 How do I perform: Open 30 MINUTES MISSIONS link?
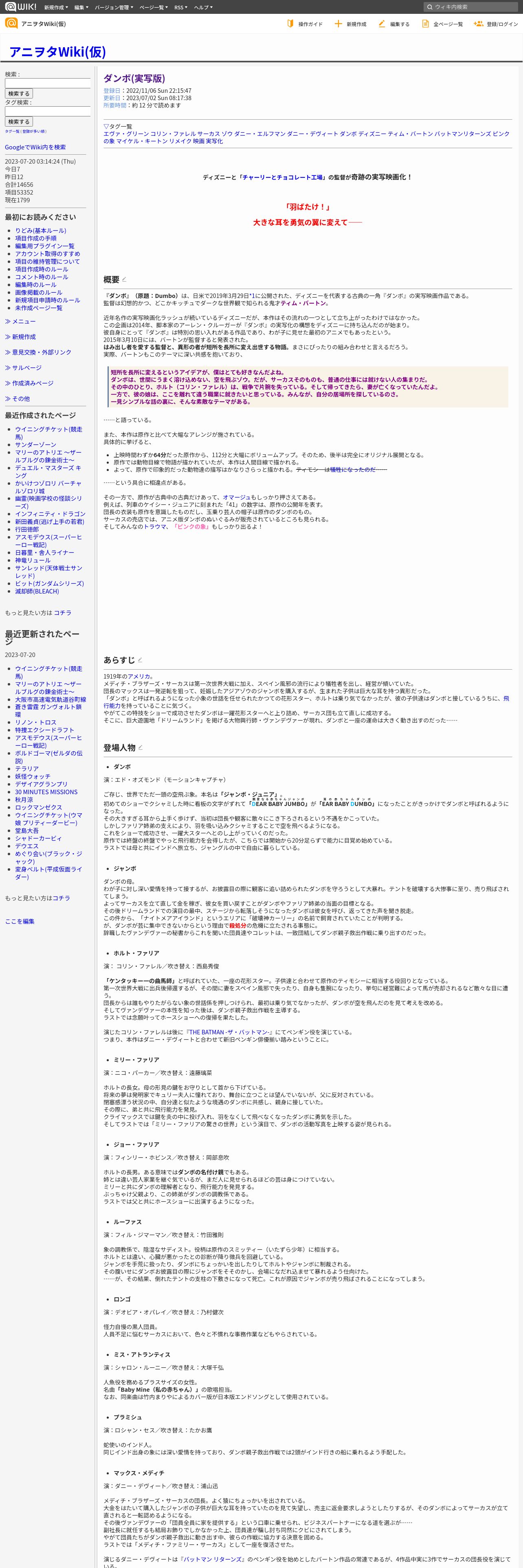(x=46, y=792)
